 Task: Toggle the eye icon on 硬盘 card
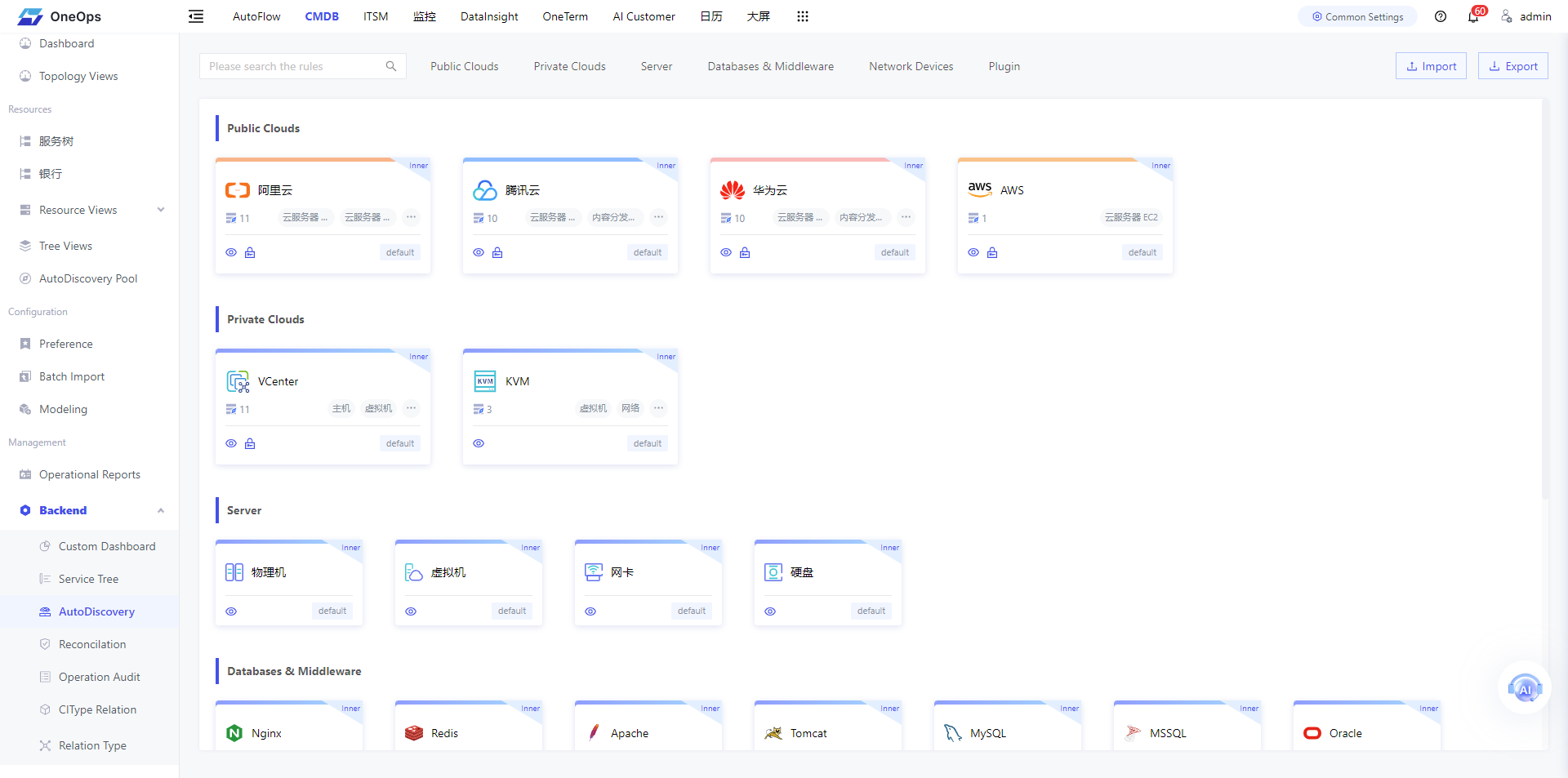pyautogui.click(x=770, y=611)
